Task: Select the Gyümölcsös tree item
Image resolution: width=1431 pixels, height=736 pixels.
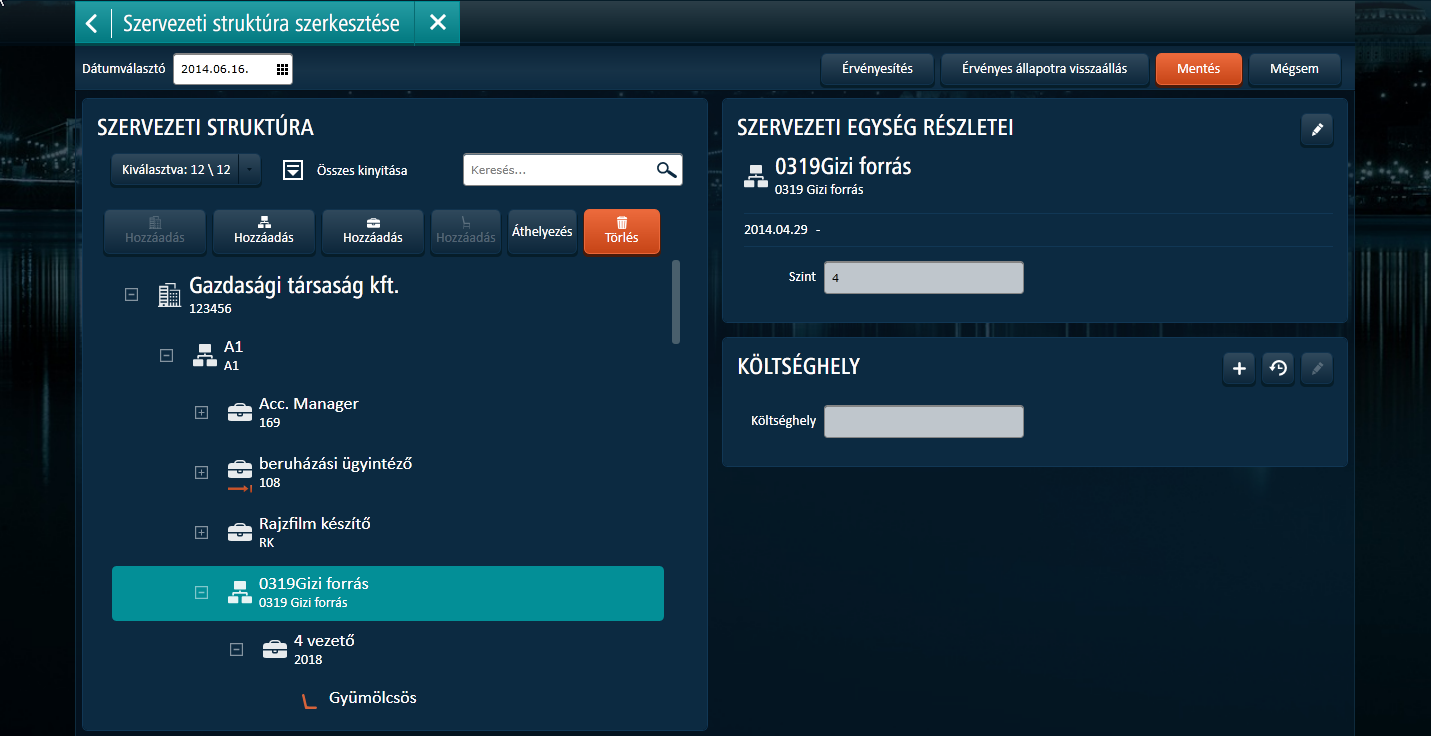Action: [372, 698]
